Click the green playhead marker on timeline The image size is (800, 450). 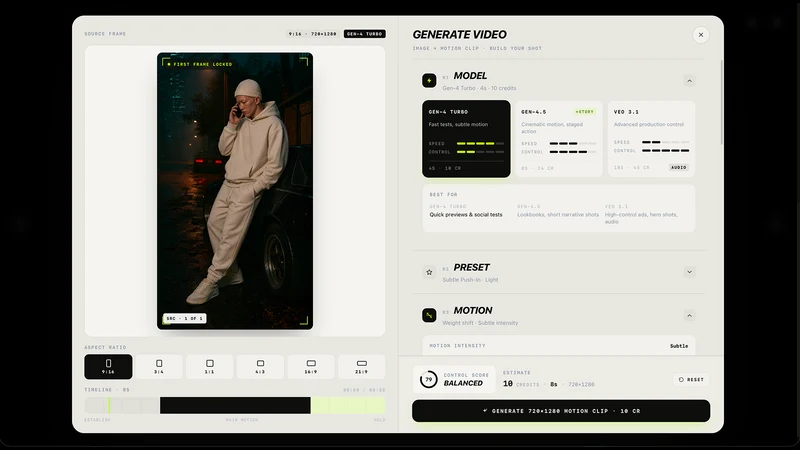coord(109,406)
